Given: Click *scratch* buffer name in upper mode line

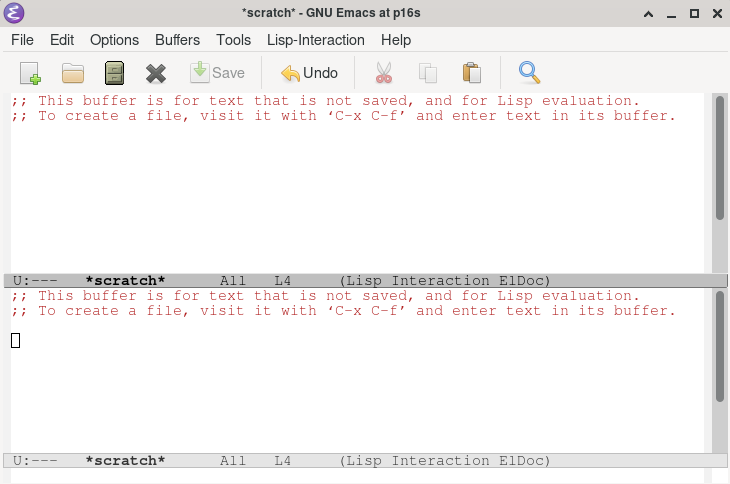Looking at the screenshot, I should coord(125,281).
